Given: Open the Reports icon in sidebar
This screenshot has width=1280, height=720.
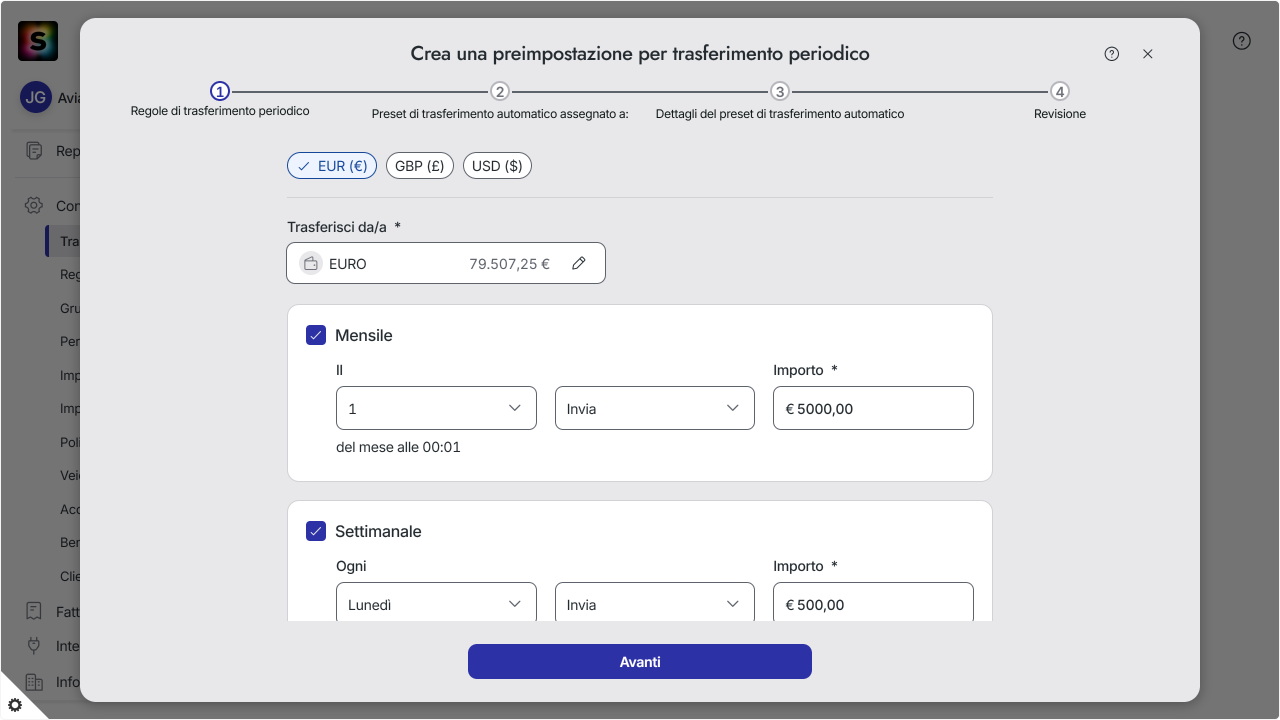Looking at the screenshot, I should pyautogui.click(x=34, y=151).
